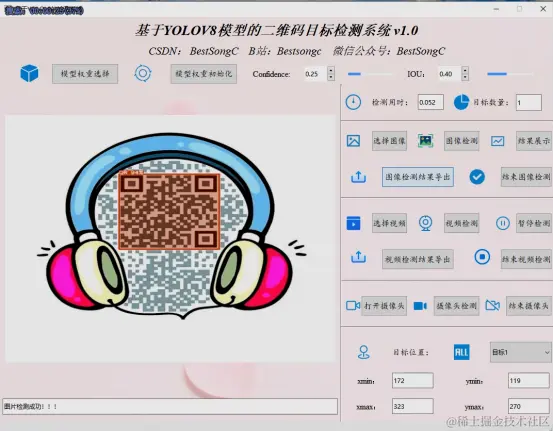Click the webcam icon beside 视频检测
Viewport: 554px width, 432px height.
pyautogui.click(x=425, y=223)
